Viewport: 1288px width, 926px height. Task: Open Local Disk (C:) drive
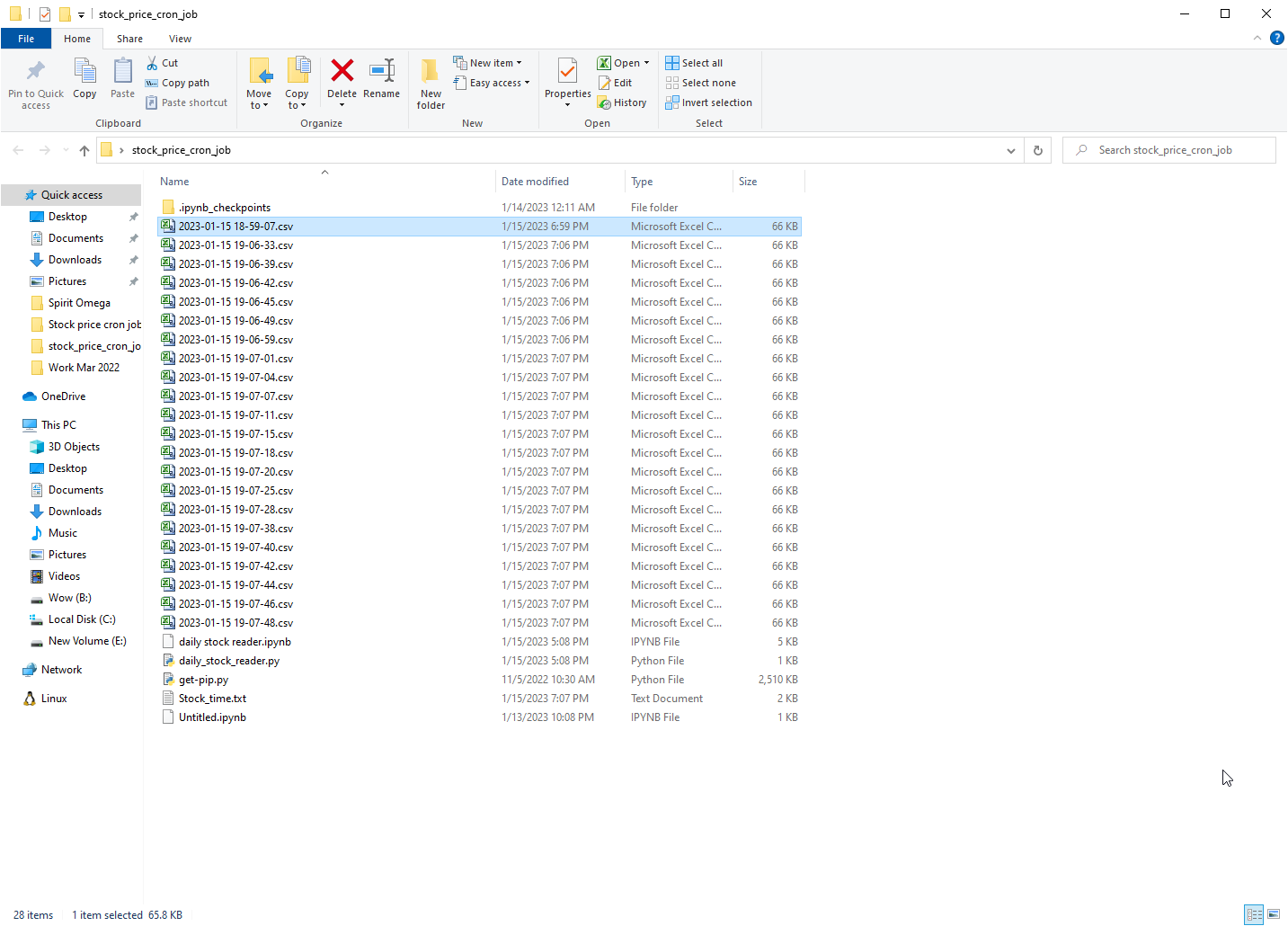pyautogui.click(x=82, y=619)
